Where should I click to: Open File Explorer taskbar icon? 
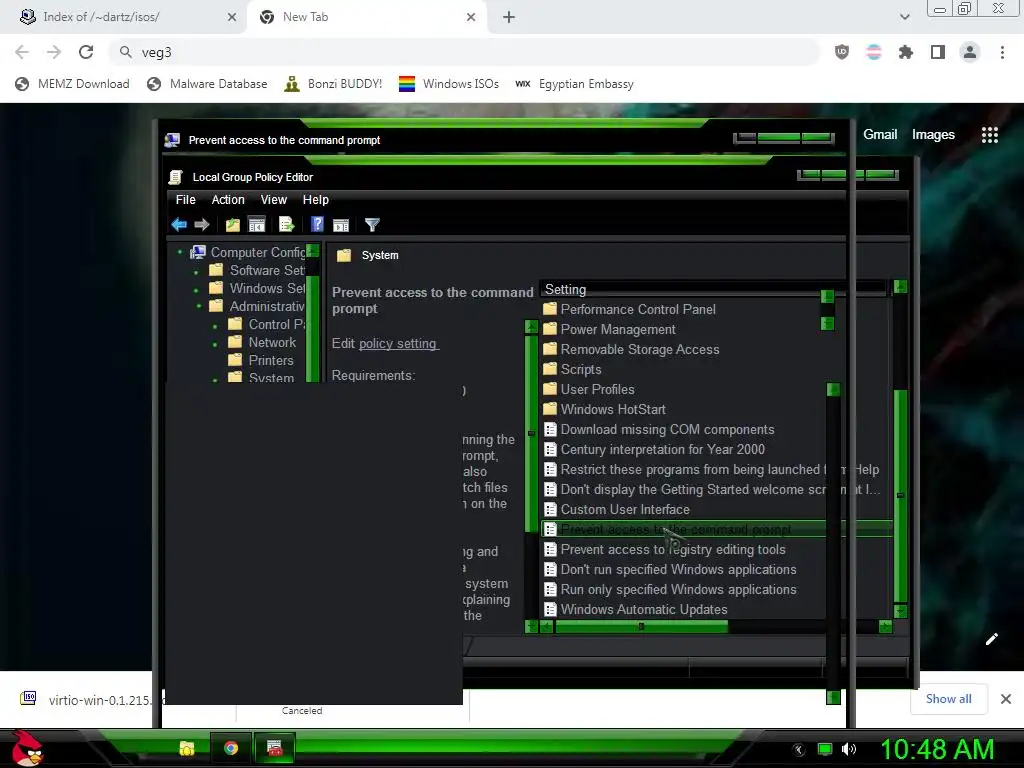click(187, 748)
